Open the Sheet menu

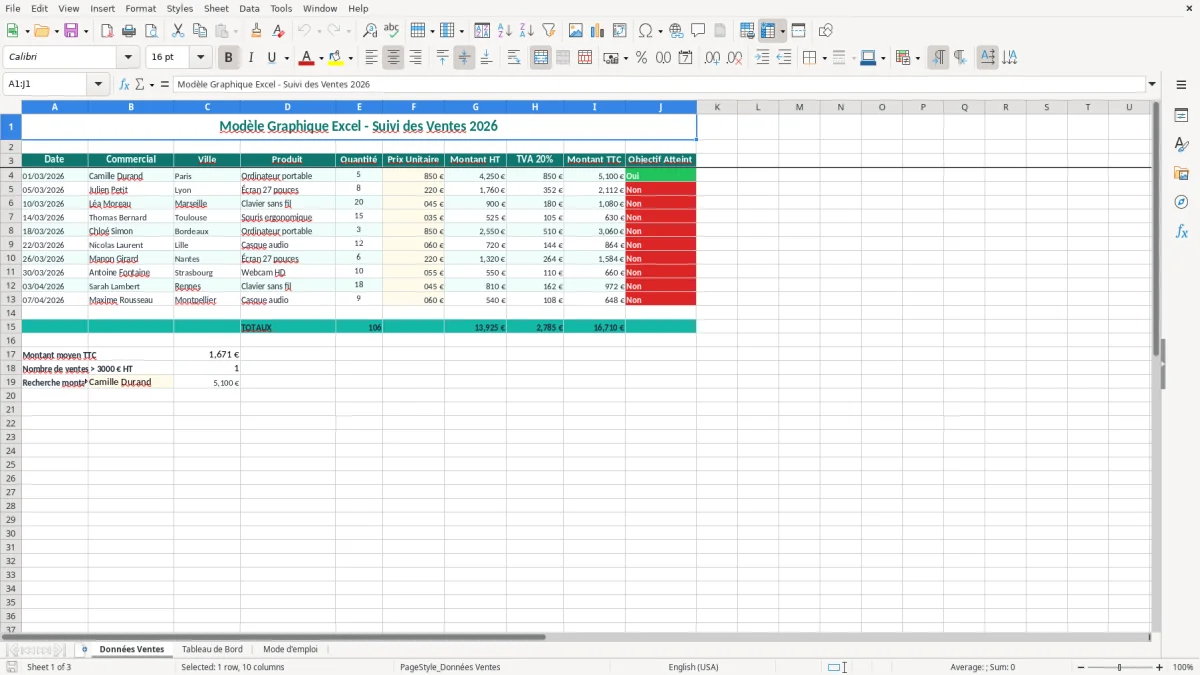pyautogui.click(x=216, y=8)
